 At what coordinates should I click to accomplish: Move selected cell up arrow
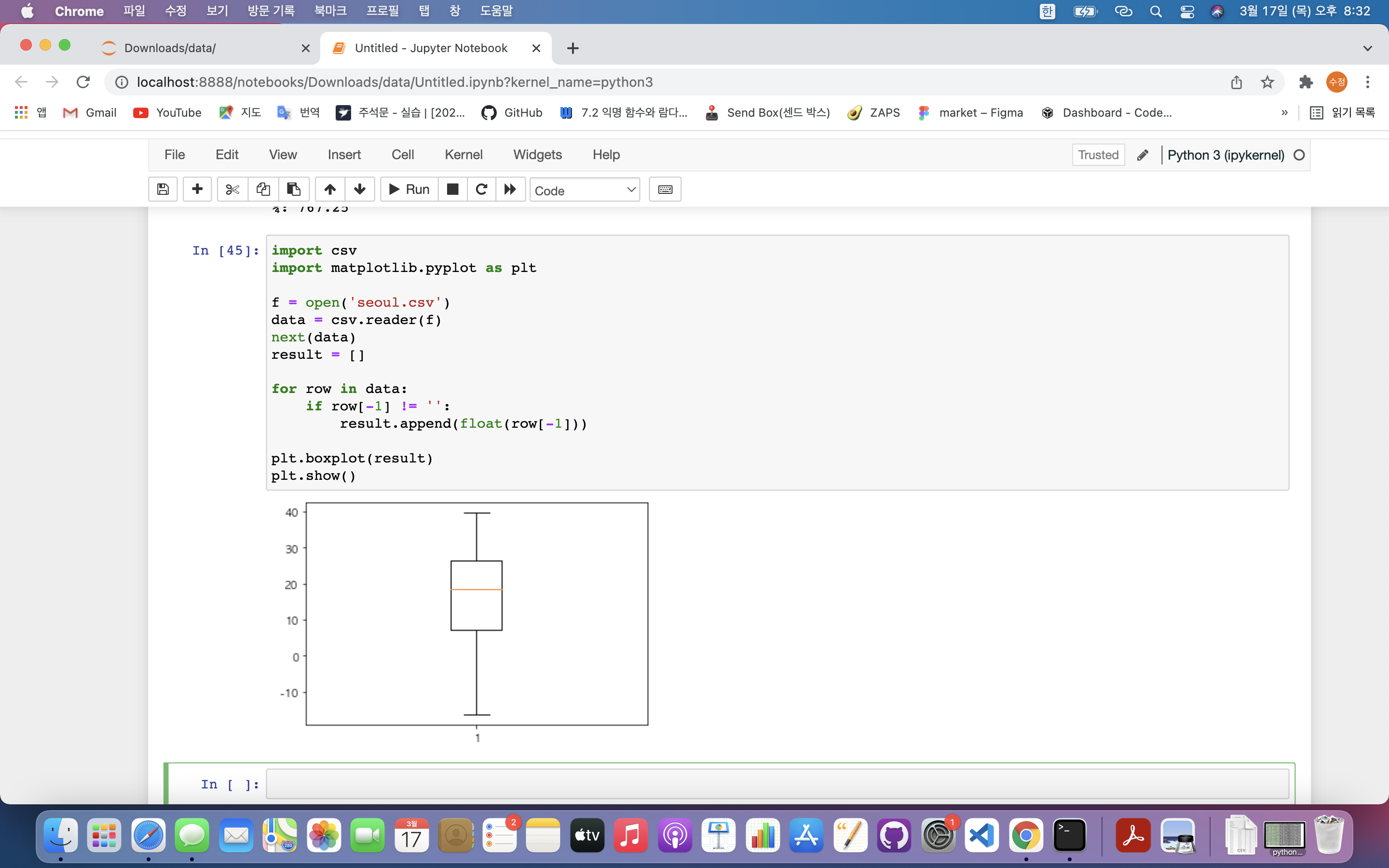pos(330,190)
